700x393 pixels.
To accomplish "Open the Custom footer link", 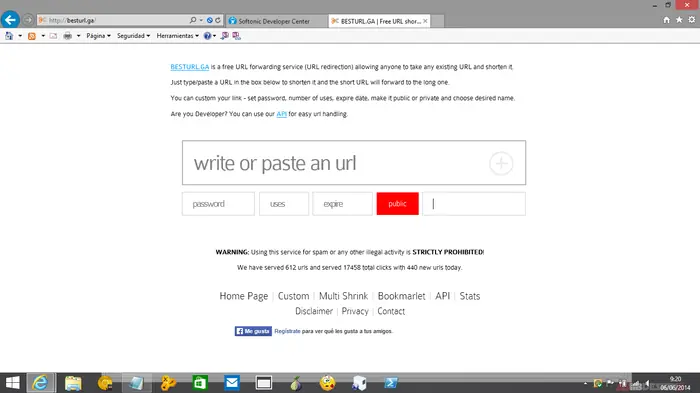I will [x=293, y=296].
